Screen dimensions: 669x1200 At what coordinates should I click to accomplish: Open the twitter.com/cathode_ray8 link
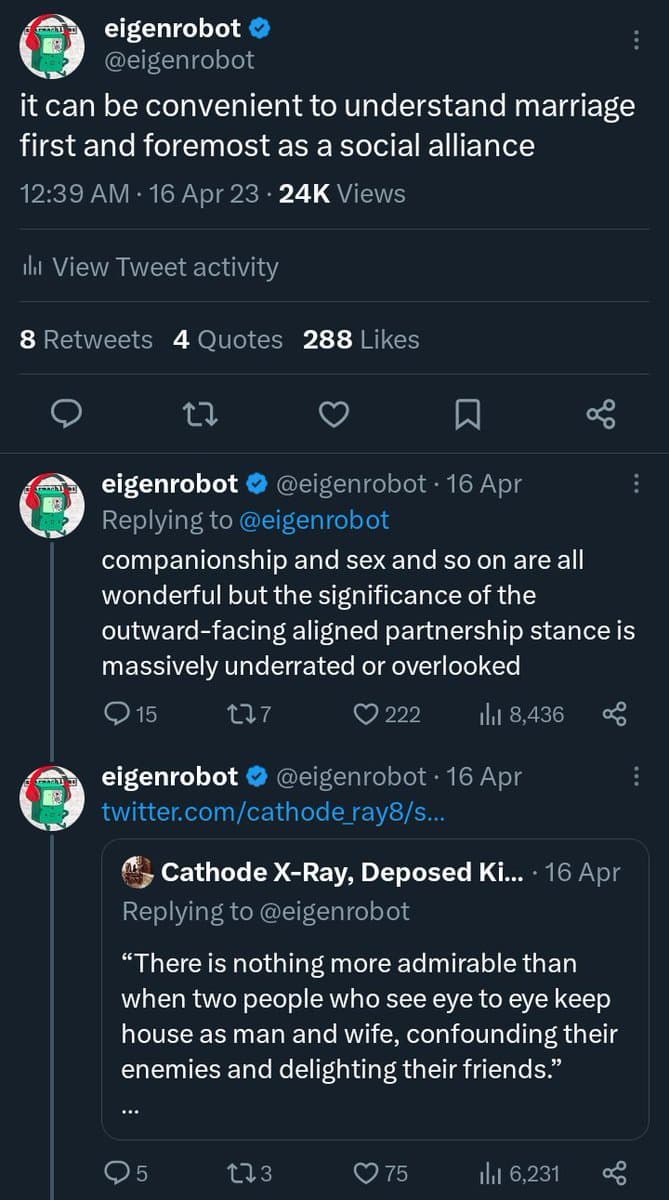(x=273, y=812)
